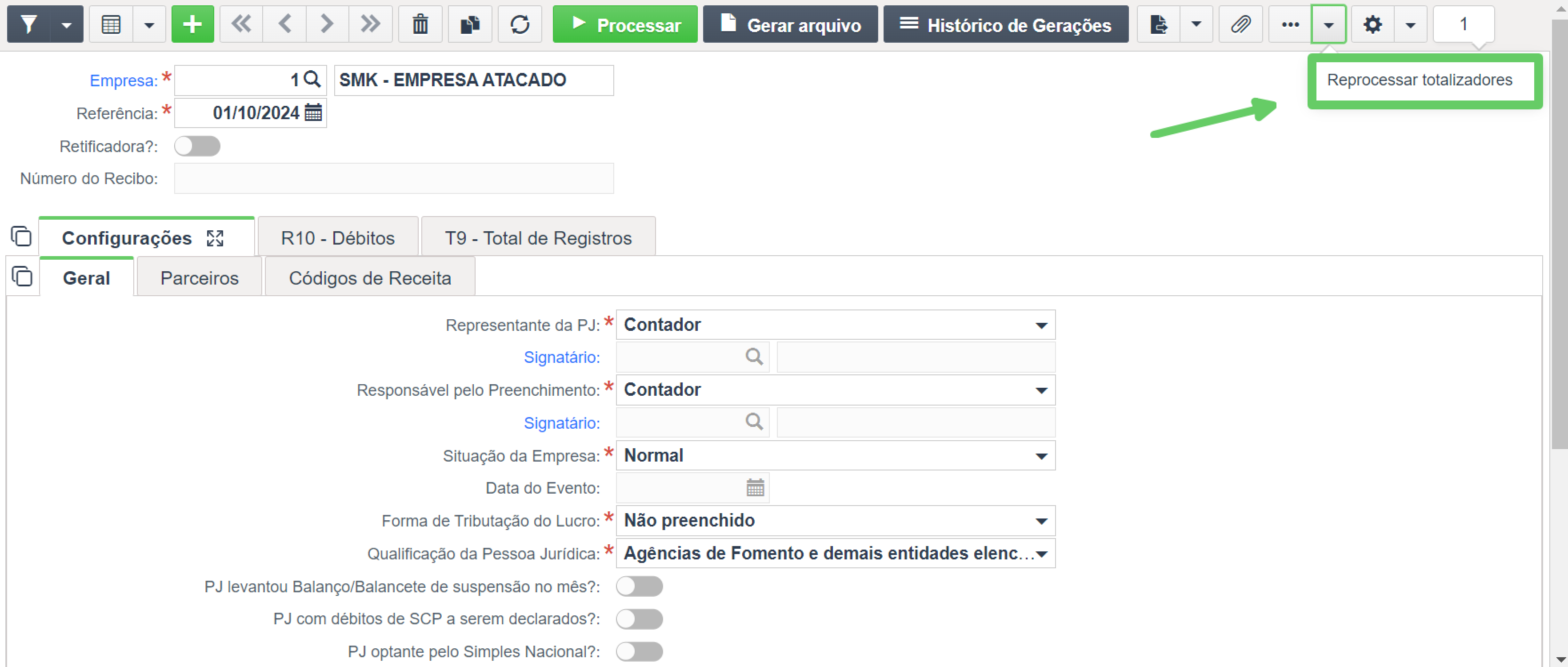Go to next record
Screen dimensions: 1568x667
(x=328, y=24)
